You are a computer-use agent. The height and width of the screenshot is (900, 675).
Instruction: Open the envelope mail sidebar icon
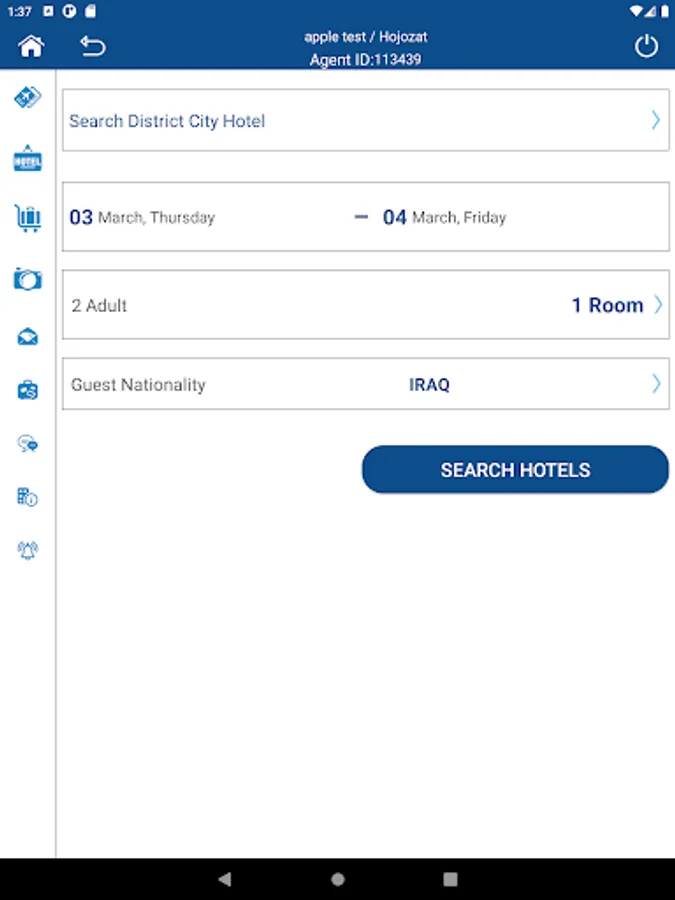(x=28, y=337)
